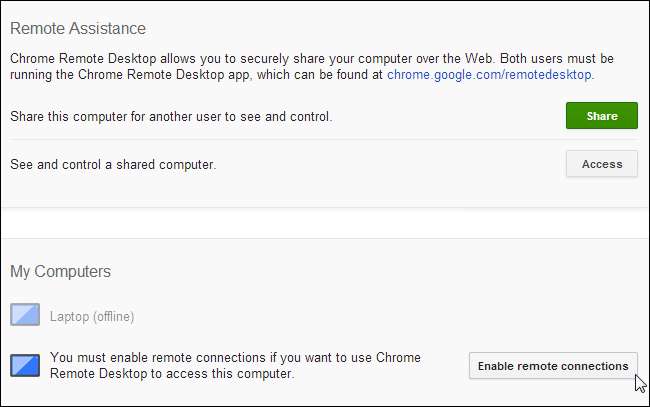Click the "You must enable remote connections" message

tap(235, 358)
